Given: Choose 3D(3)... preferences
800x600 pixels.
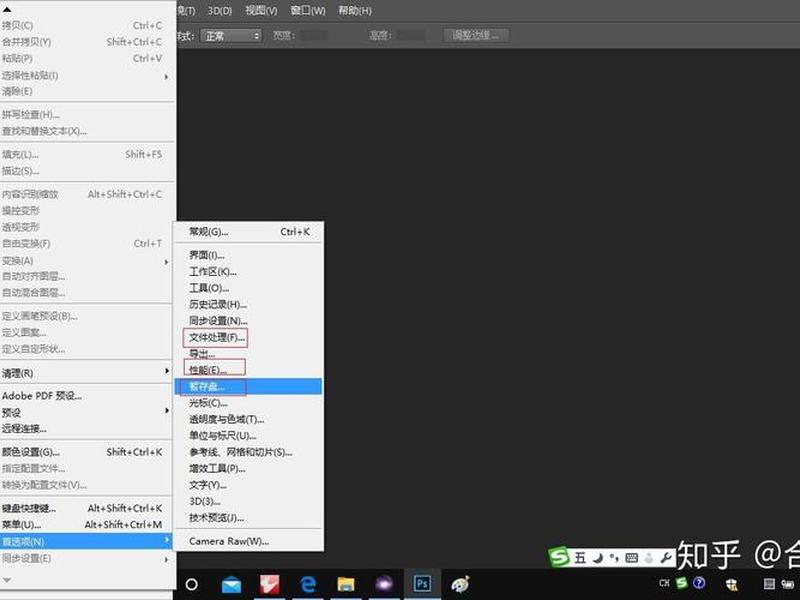Looking at the screenshot, I should [248, 501].
